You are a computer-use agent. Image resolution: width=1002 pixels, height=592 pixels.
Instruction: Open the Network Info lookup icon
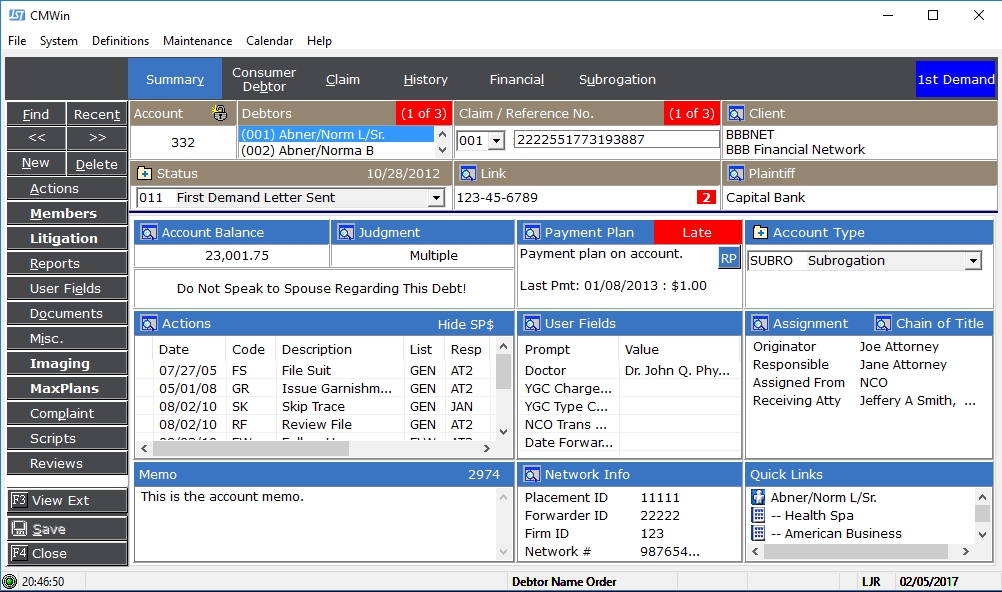pos(531,475)
